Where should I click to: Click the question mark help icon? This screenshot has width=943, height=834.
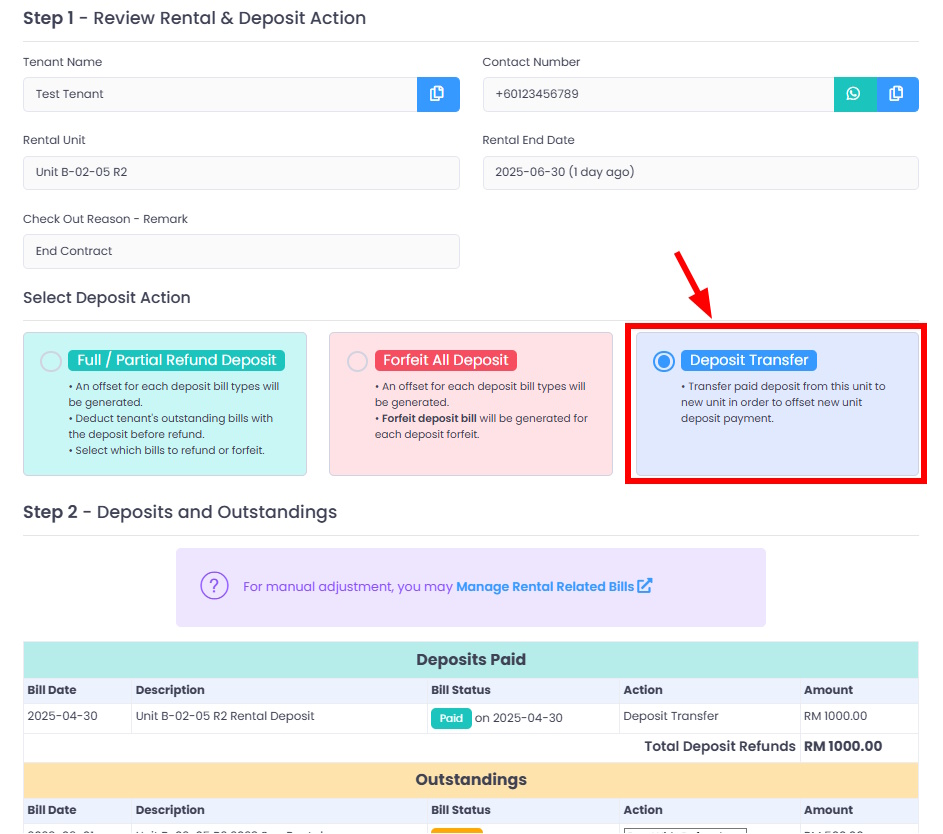[214, 586]
